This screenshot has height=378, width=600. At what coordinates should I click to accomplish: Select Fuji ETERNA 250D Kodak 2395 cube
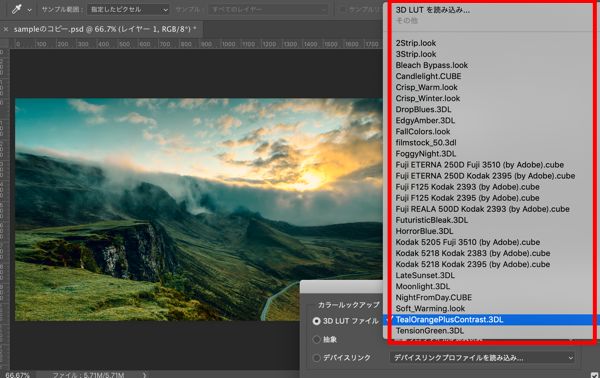coord(485,176)
